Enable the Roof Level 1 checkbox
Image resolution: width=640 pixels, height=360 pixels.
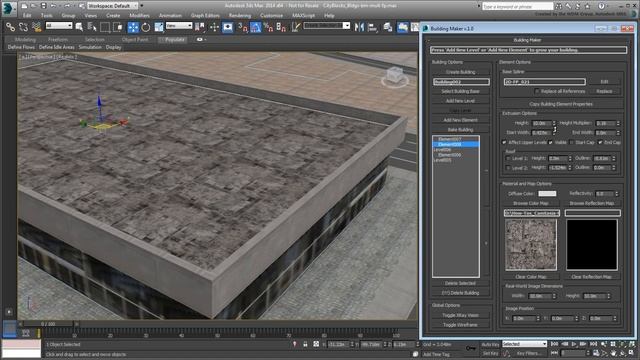(509, 158)
